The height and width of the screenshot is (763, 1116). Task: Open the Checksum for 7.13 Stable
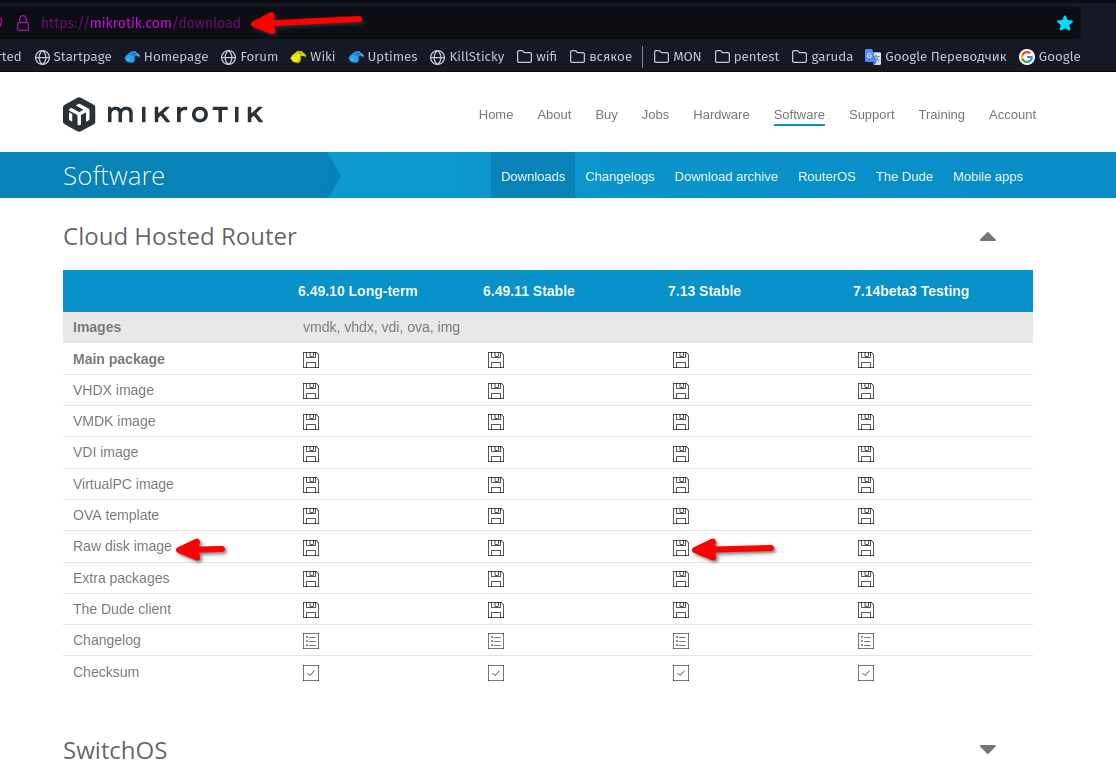[x=681, y=672]
